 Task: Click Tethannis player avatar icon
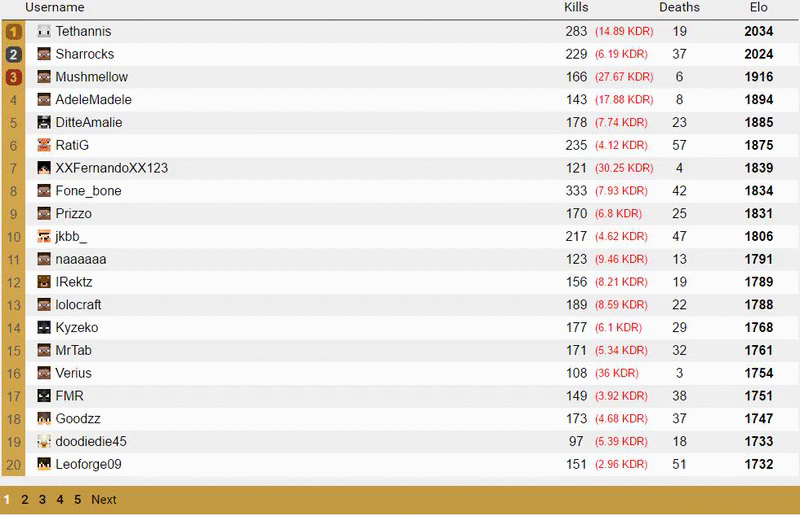coord(44,32)
